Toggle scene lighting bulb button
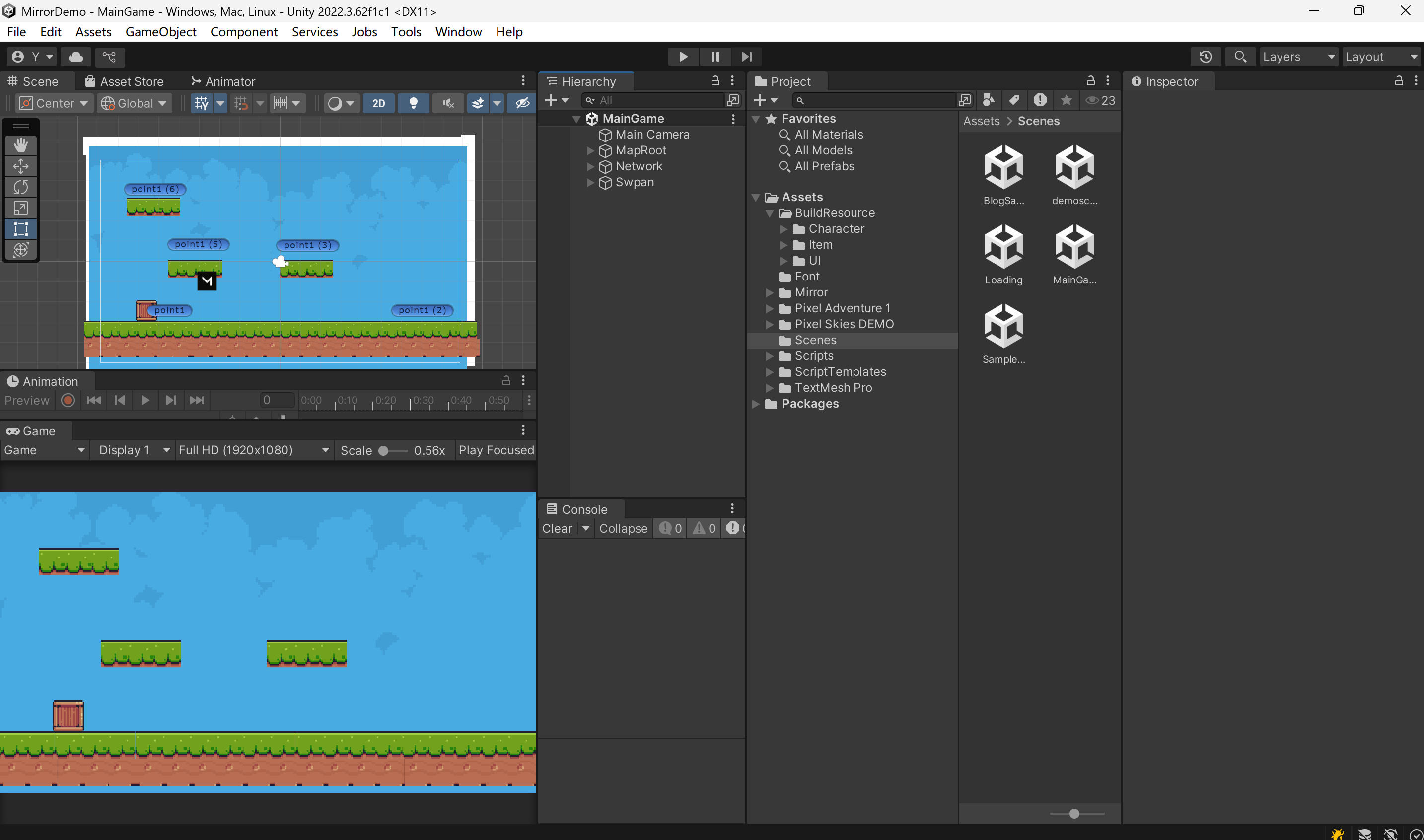The image size is (1424, 840). pos(414,103)
